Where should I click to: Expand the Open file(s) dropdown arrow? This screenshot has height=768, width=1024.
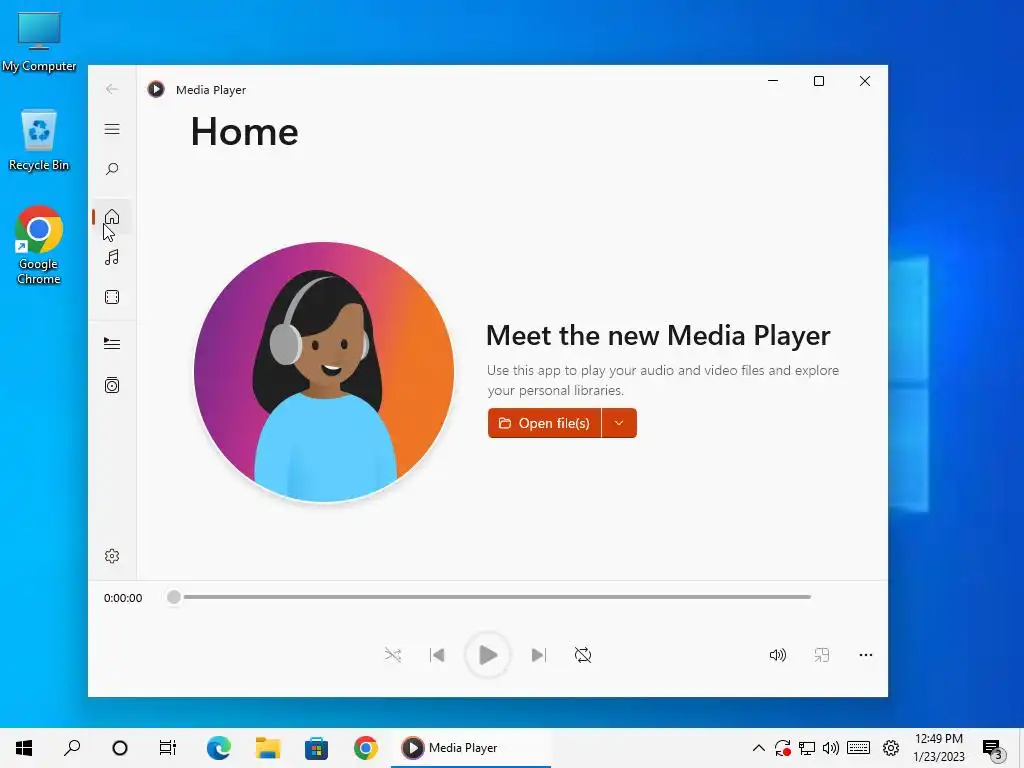point(619,423)
